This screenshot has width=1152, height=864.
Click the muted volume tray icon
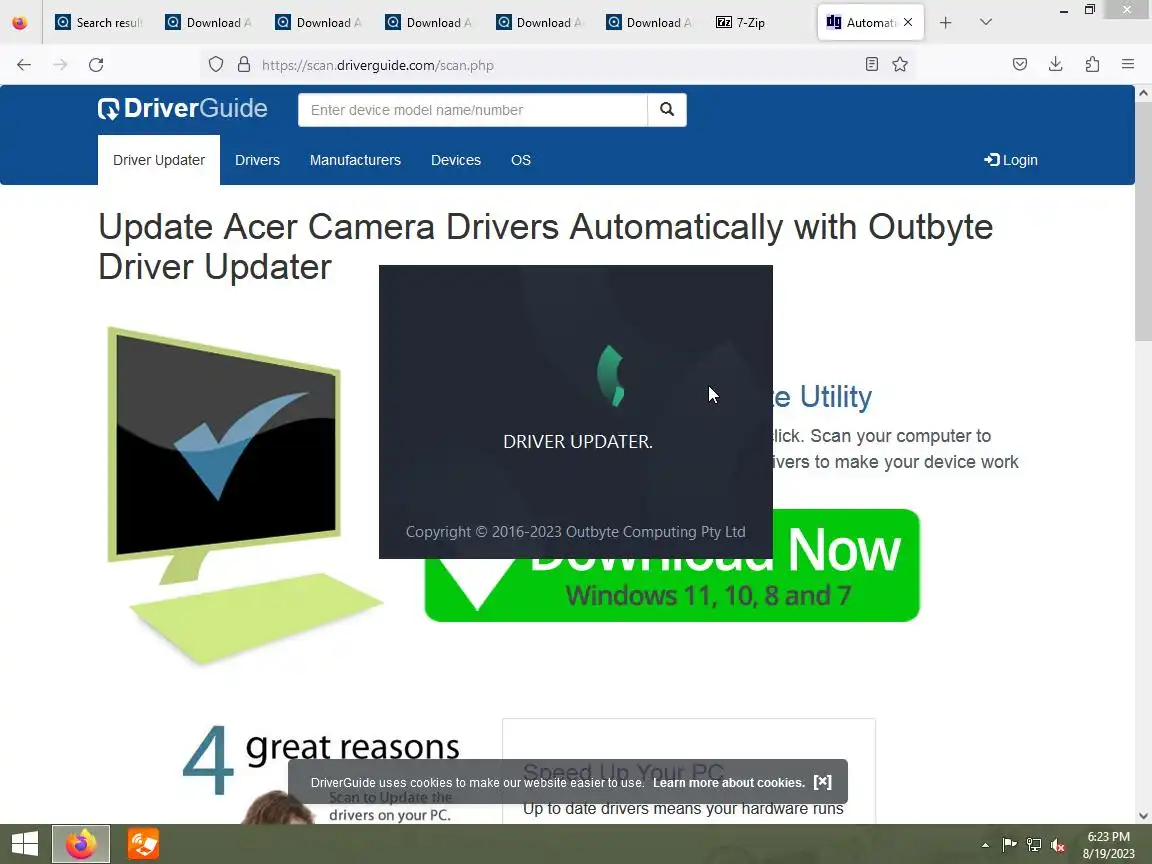[1058, 845]
